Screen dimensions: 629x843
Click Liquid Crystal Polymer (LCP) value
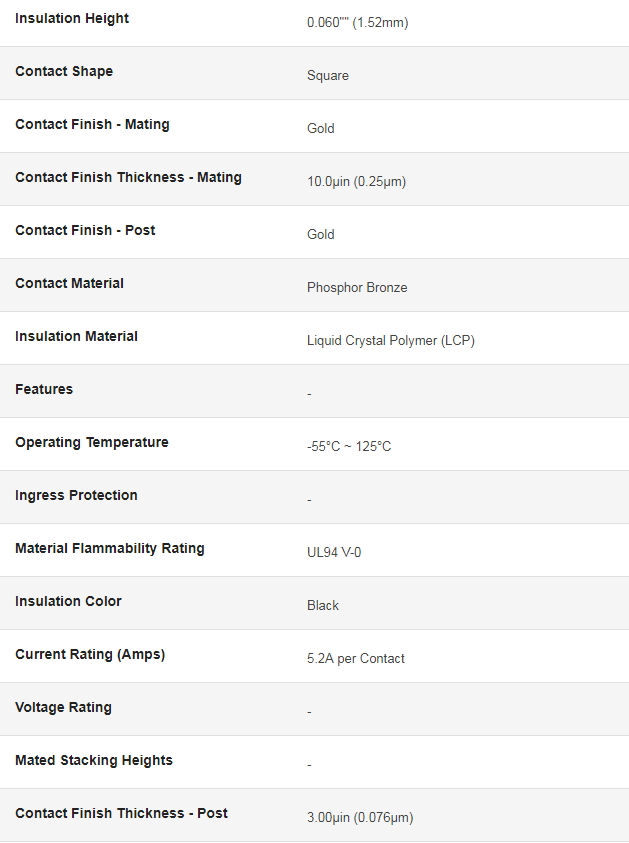tap(391, 341)
